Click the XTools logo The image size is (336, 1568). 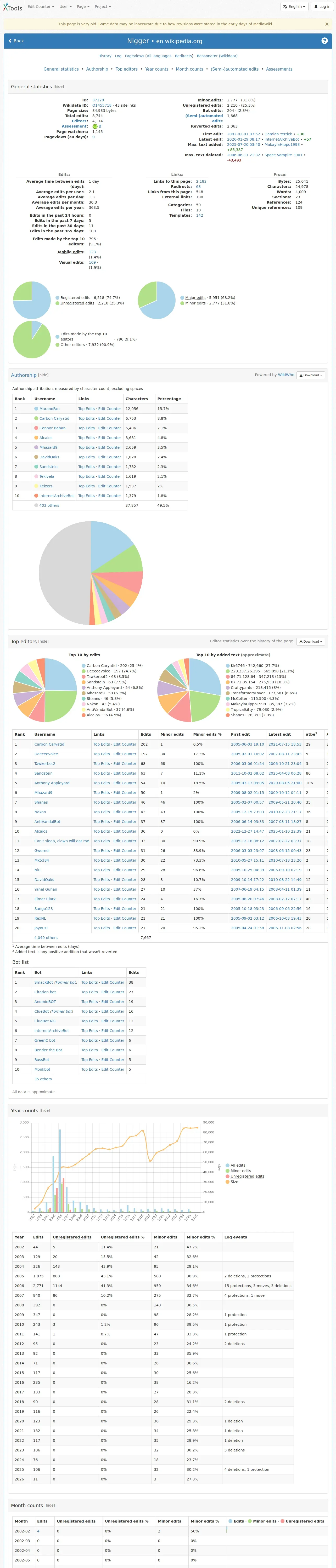12,7
